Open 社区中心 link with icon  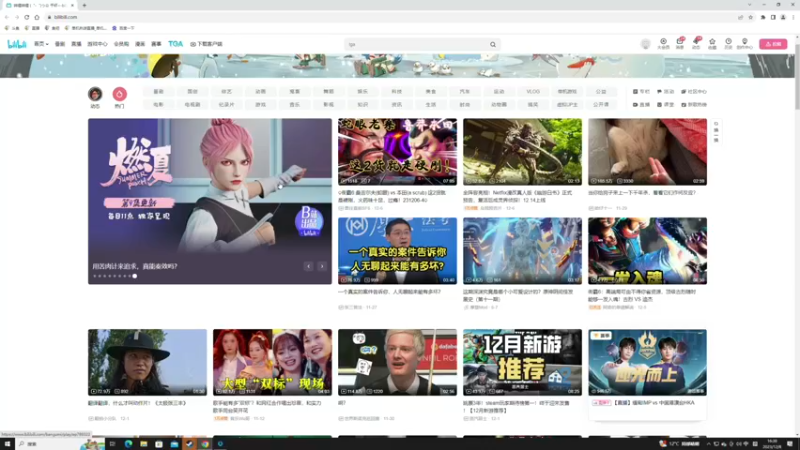pos(694,91)
